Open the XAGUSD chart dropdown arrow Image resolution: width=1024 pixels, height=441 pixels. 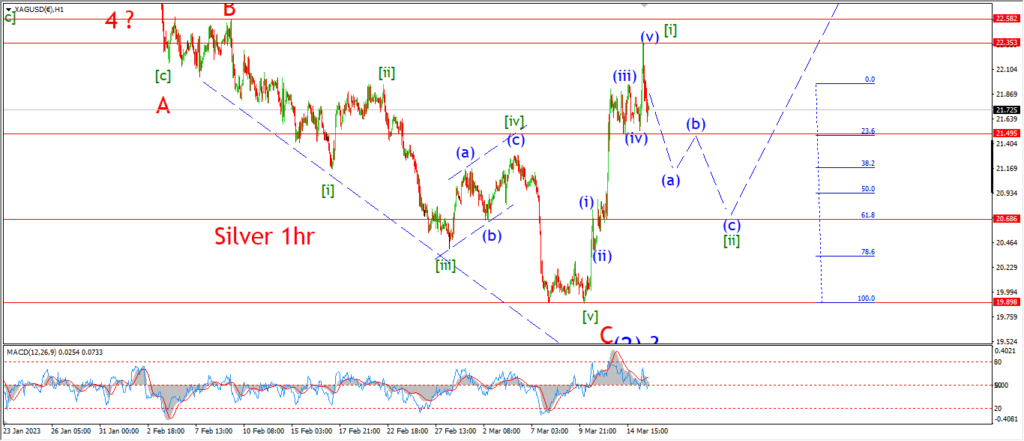[7, 9]
